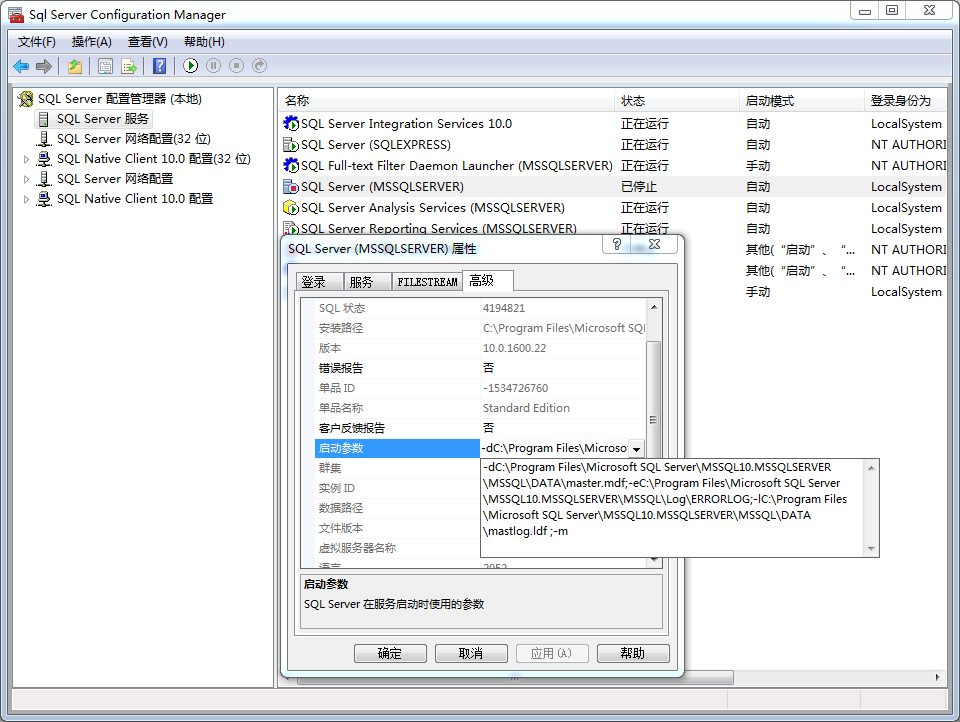Screen dimensions: 960x722
Task: Click the SQL Server 网络配置 tree icon
Action: coord(44,179)
